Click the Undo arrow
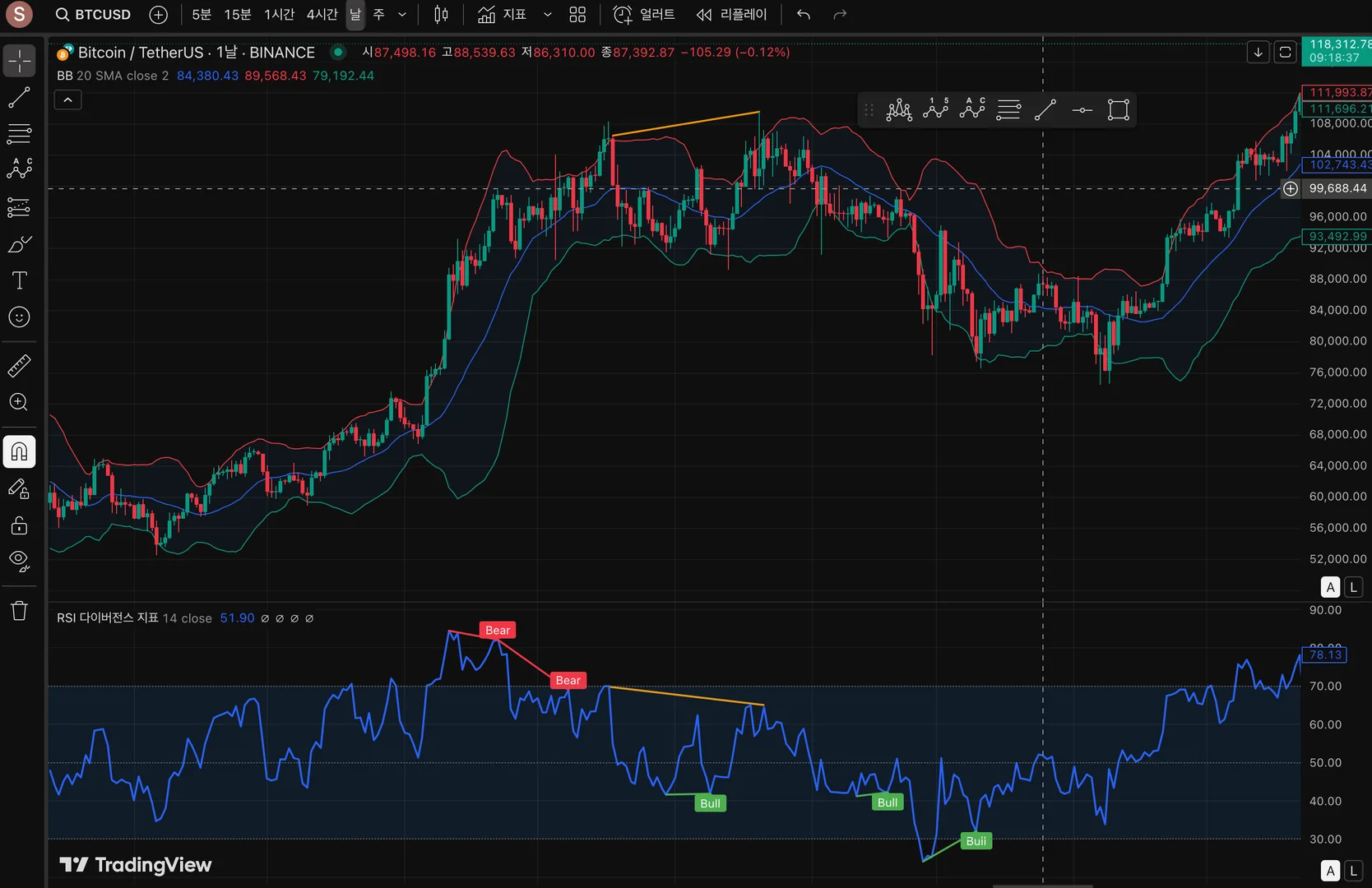 pyautogui.click(x=804, y=15)
